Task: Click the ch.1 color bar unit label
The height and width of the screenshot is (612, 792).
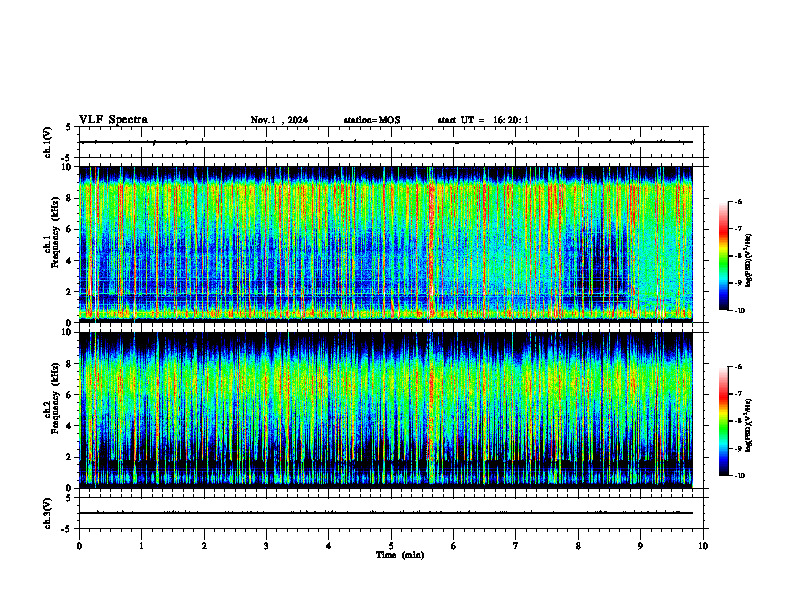Action: pyautogui.click(x=749, y=261)
